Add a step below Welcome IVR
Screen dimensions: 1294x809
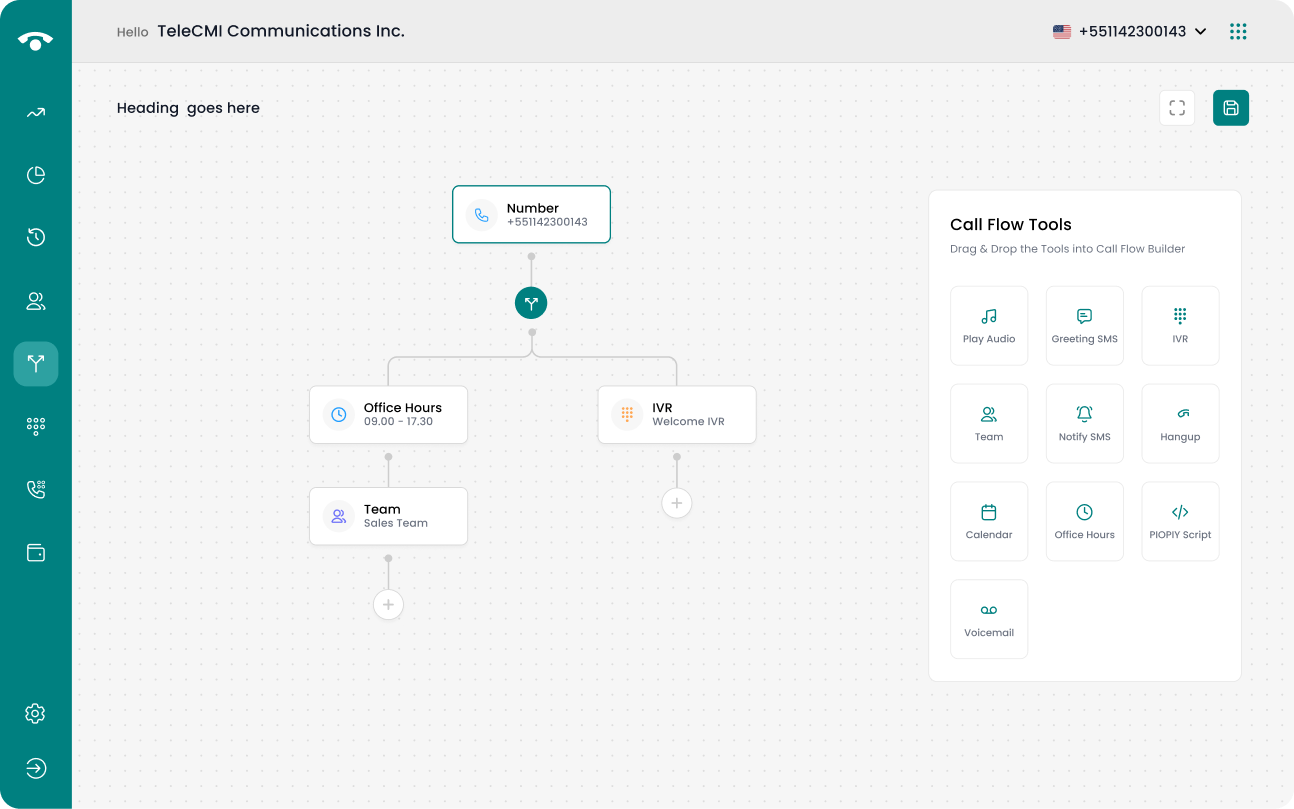(677, 503)
